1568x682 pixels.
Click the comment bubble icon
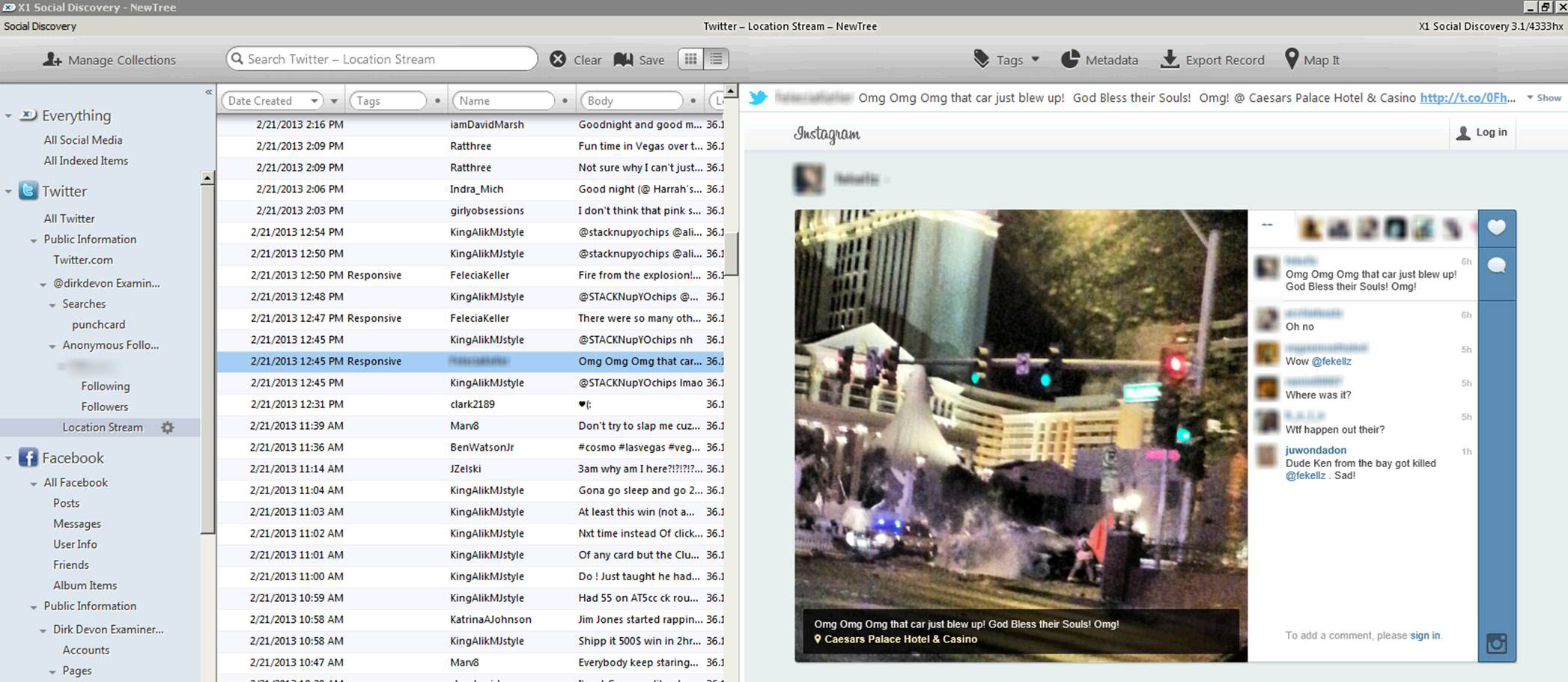tap(1497, 266)
